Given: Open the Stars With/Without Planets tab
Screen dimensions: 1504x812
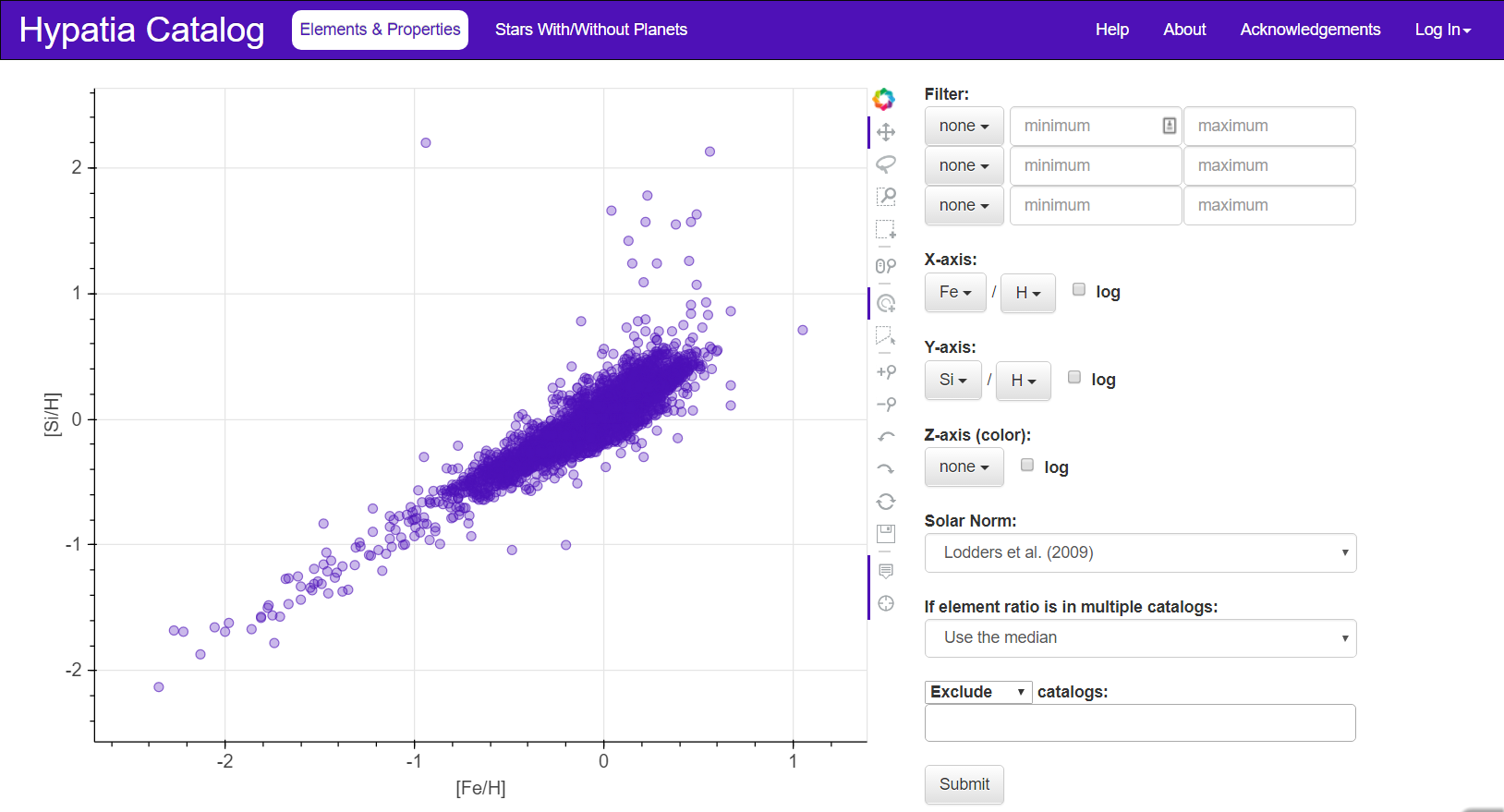Looking at the screenshot, I should (591, 30).
